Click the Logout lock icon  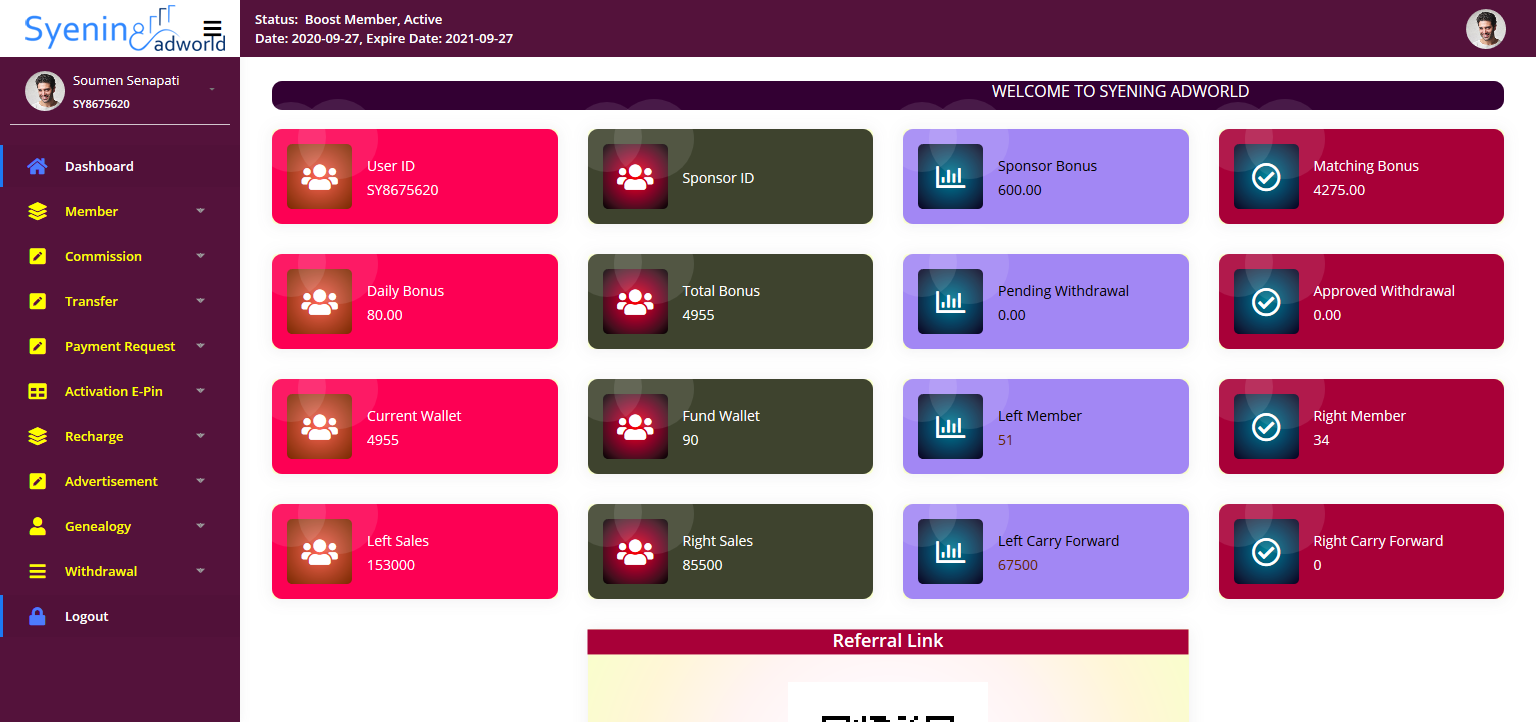[x=38, y=616]
